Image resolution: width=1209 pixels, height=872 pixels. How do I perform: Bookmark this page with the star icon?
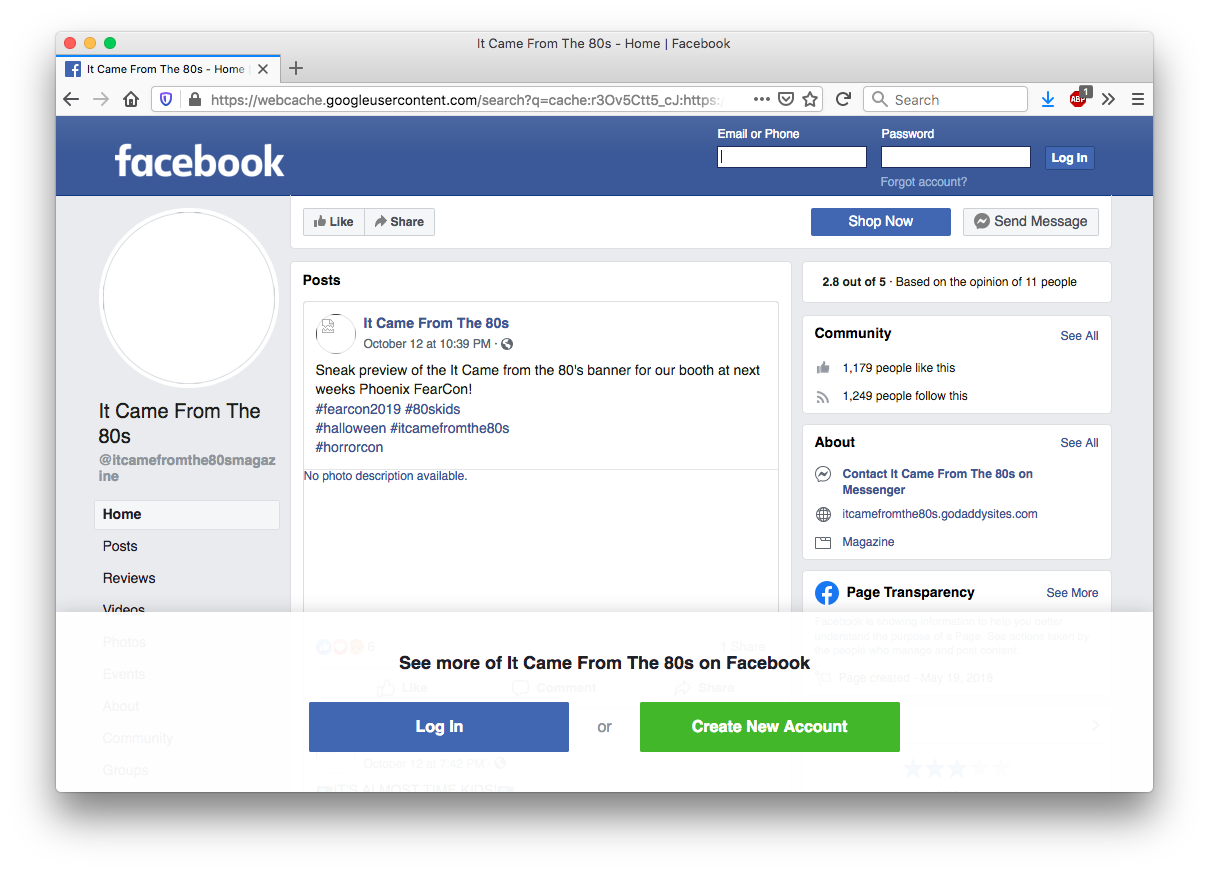[x=810, y=99]
